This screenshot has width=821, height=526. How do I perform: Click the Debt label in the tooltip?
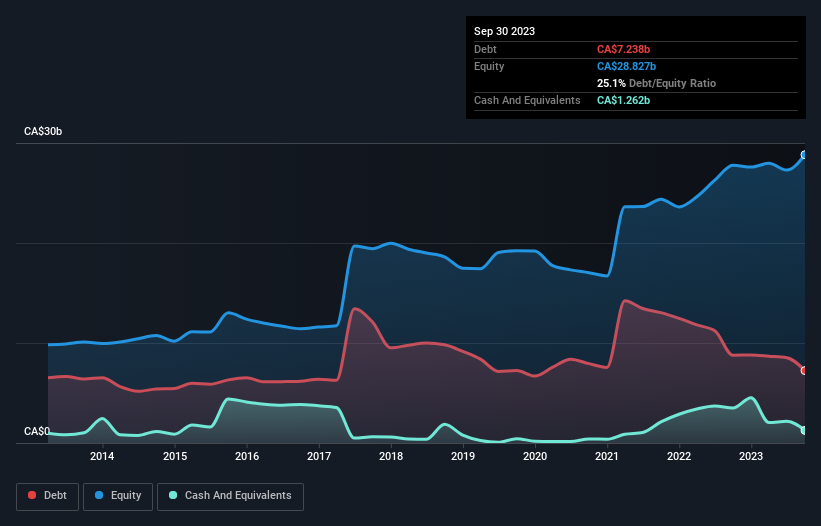click(x=485, y=49)
